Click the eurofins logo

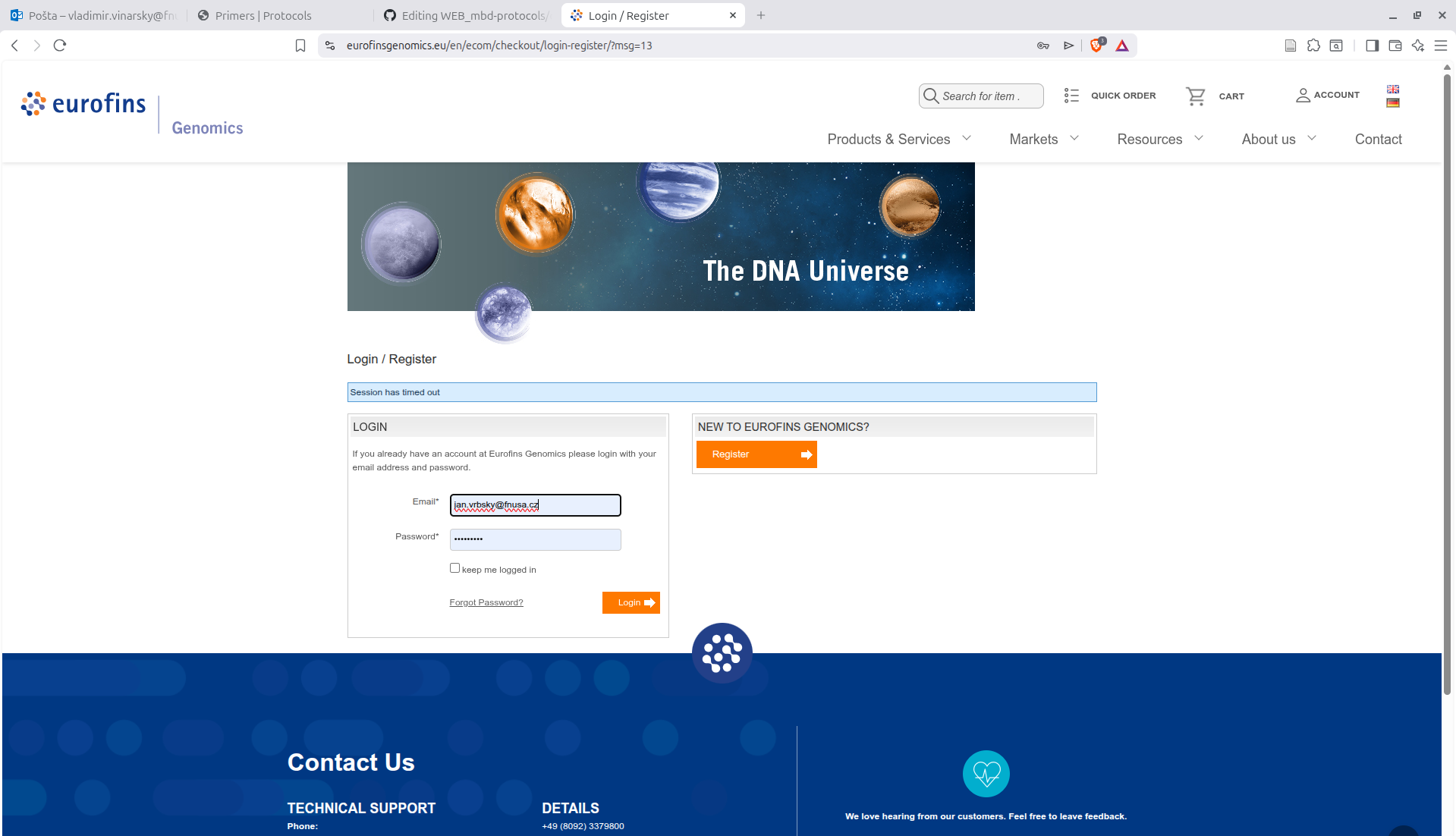[x=83, y=104]
